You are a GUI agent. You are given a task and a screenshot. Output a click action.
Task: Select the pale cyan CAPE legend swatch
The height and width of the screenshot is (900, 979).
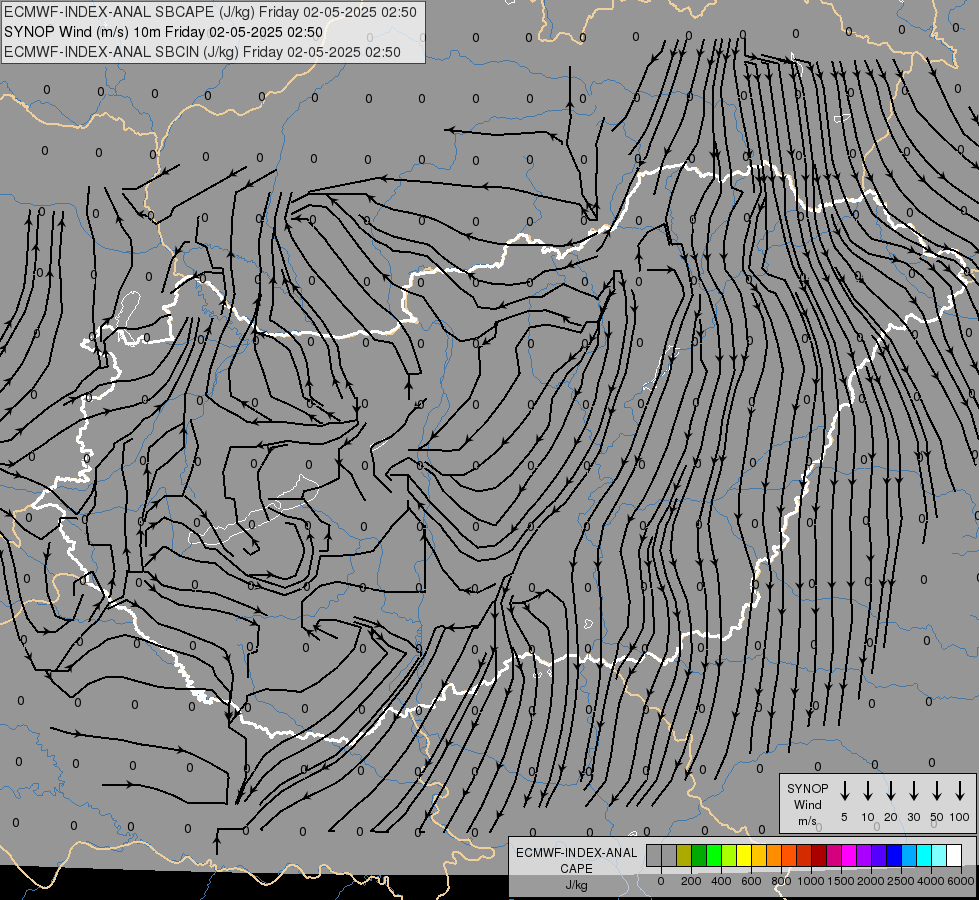click(938, 855)
